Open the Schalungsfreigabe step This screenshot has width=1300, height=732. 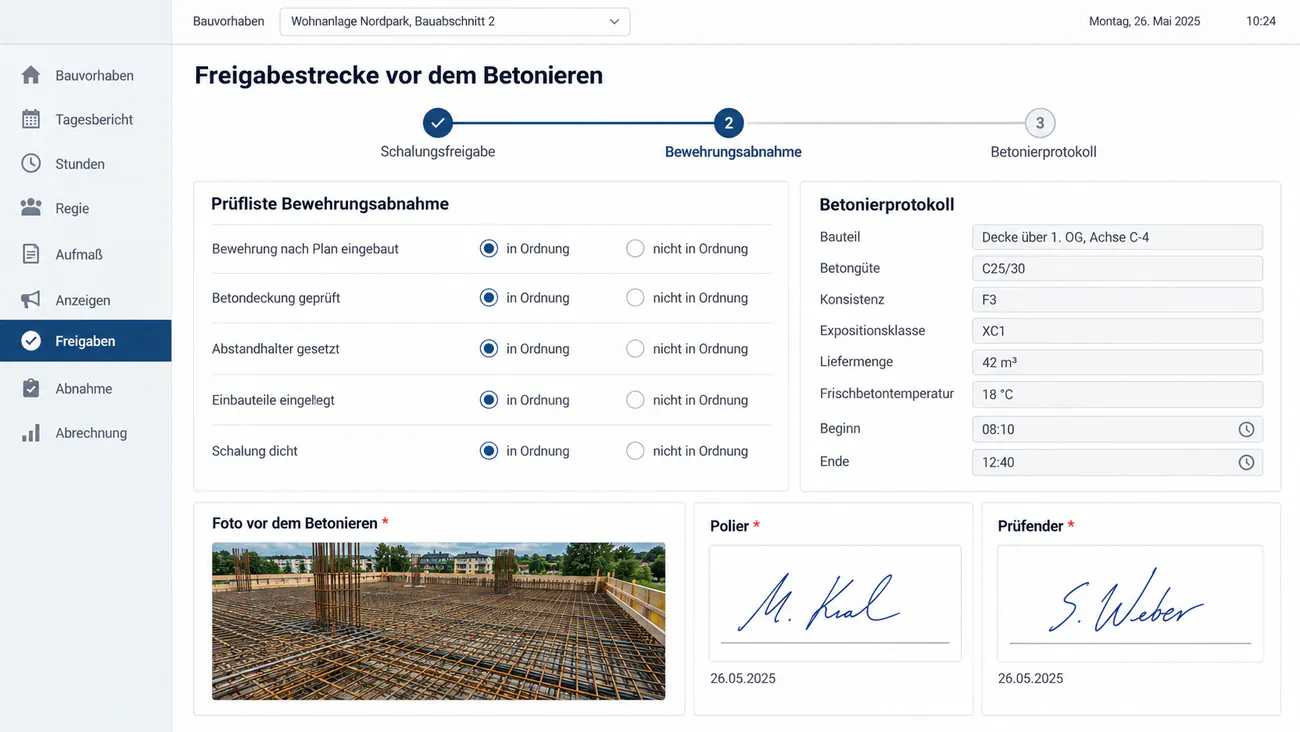pyautogui.click(x=438, y=152)
